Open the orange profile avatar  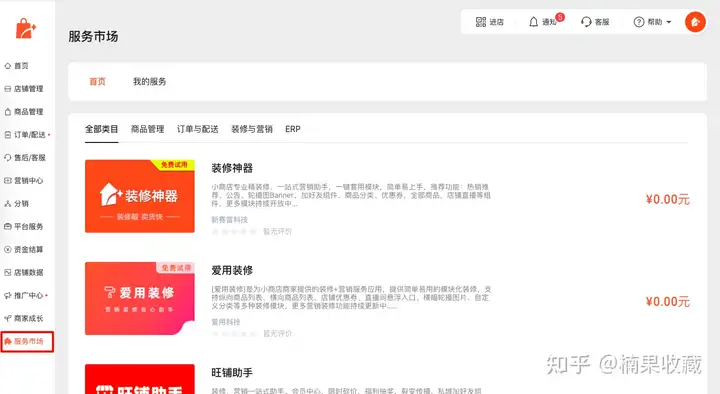coord(695,22)
